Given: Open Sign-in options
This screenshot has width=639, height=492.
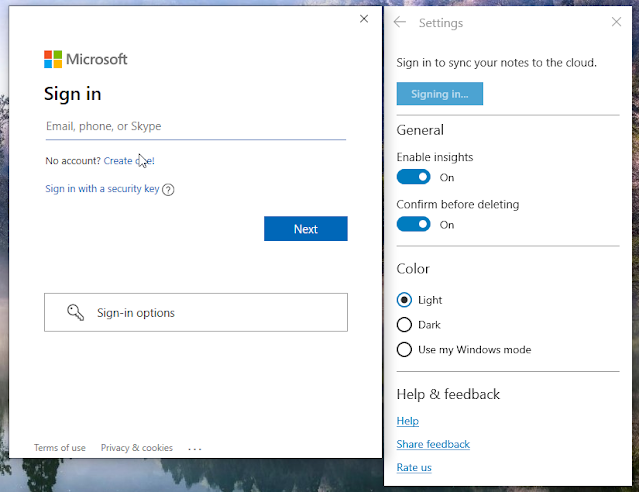Looking at the screenshot, I should pos(196,312).
